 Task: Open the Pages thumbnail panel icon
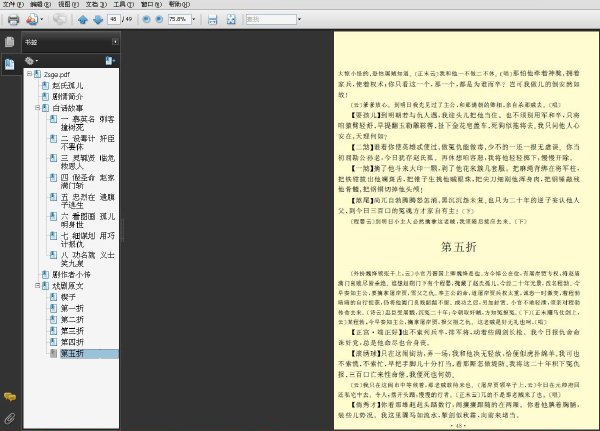pyautogui.click(x=10, y=42)
